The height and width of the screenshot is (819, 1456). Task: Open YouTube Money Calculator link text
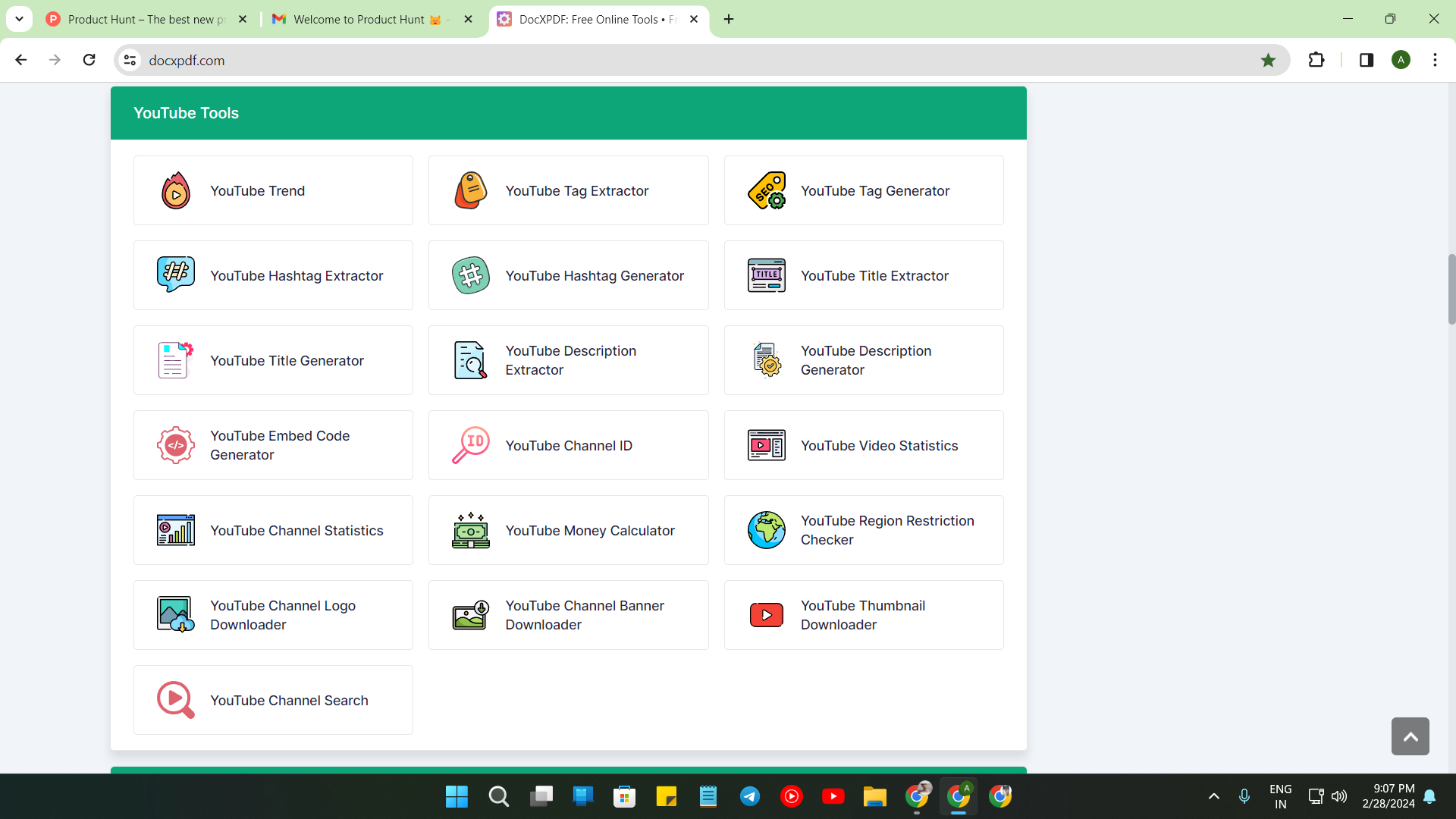(590, 531)
